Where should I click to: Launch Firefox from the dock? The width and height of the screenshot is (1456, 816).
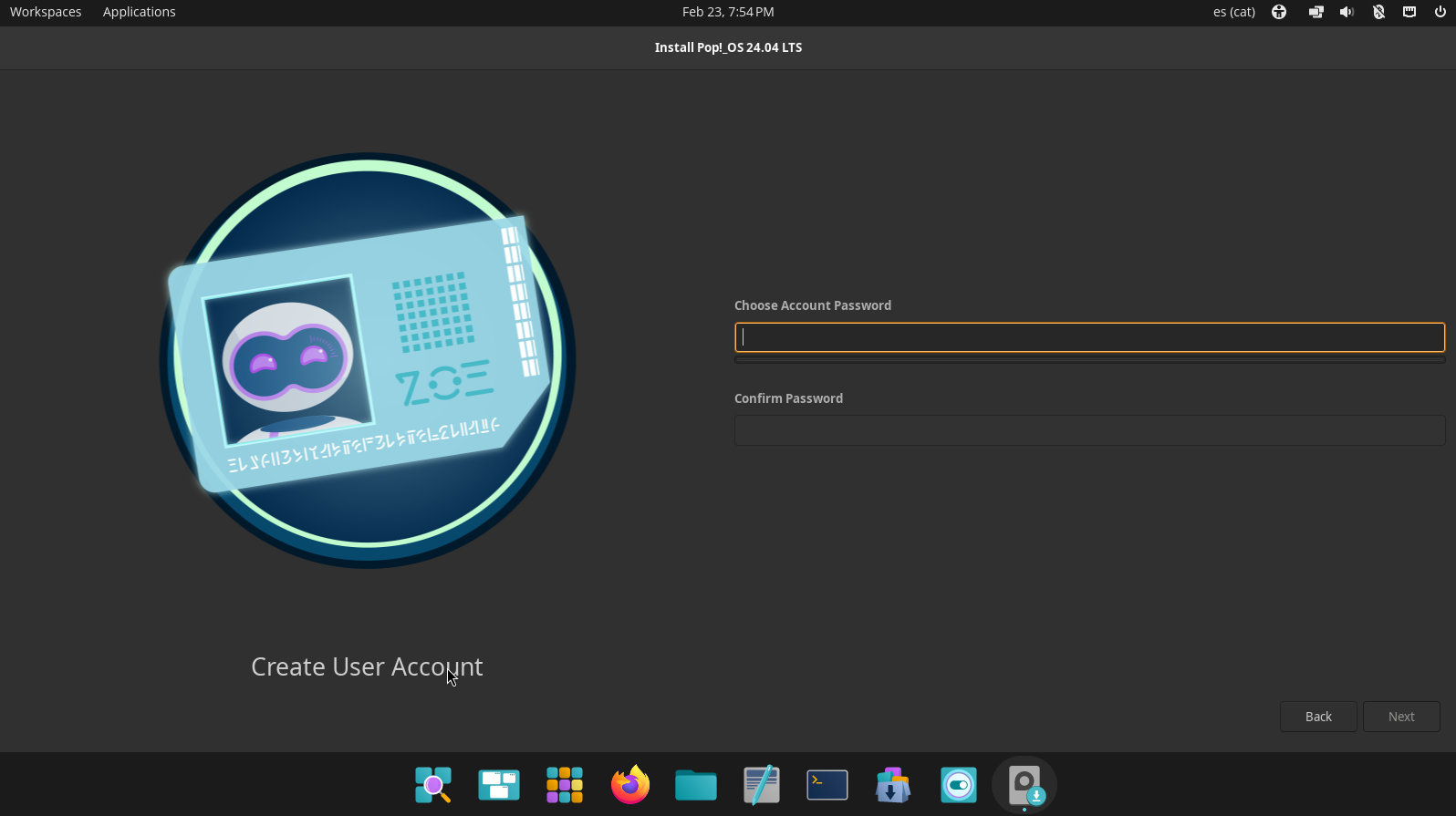coord(630,785)
